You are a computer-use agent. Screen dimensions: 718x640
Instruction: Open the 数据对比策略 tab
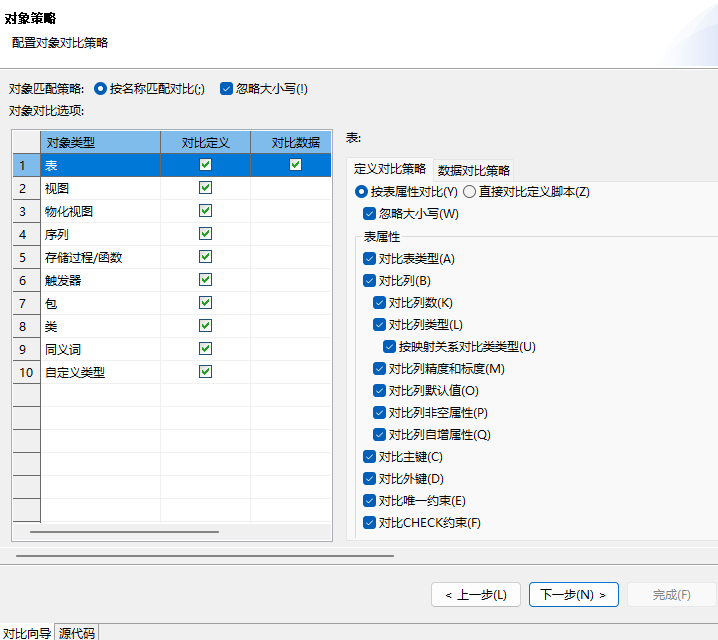[x=473, y=170]
